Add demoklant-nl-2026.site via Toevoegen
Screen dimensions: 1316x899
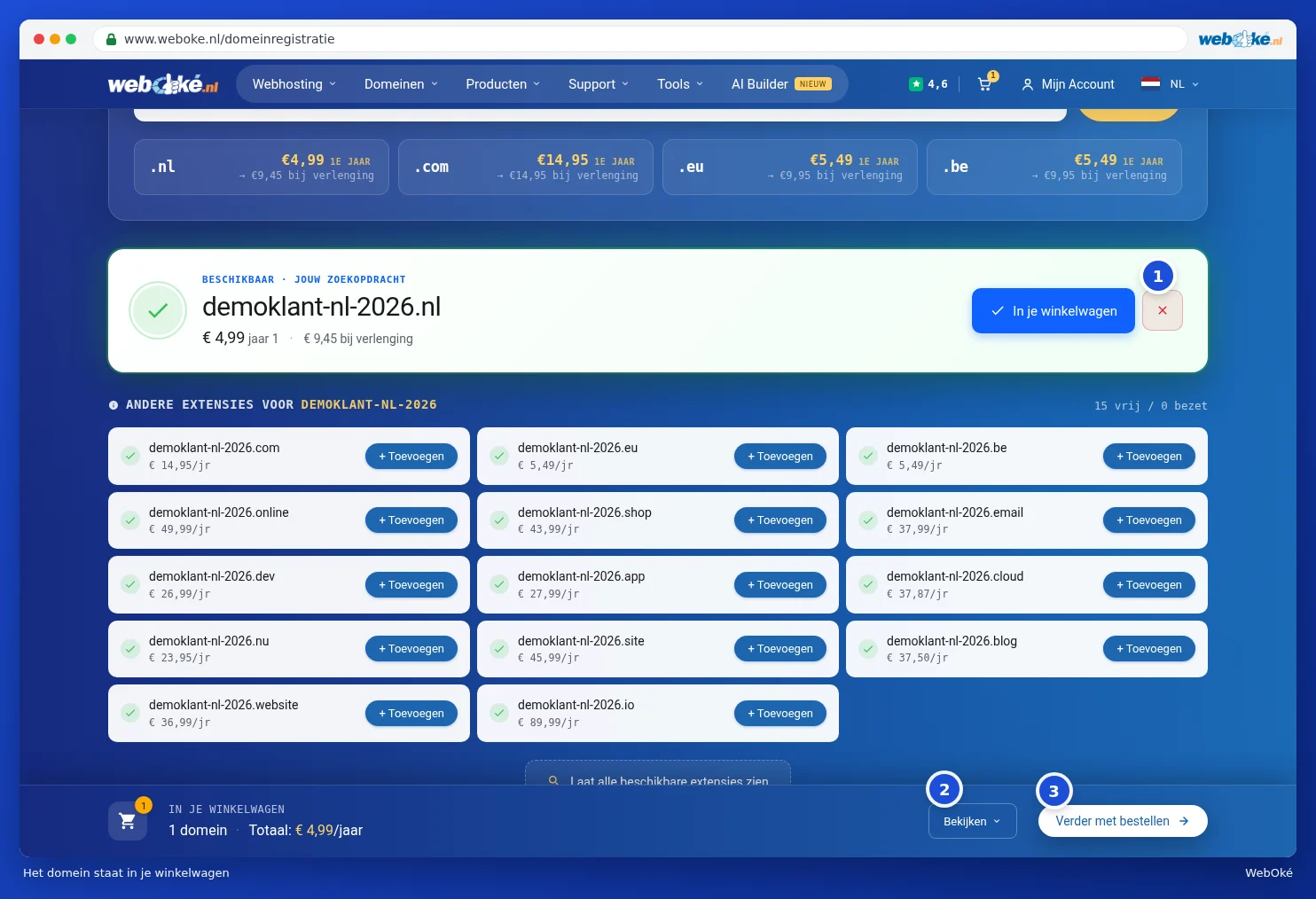click(x=780, y=649)
